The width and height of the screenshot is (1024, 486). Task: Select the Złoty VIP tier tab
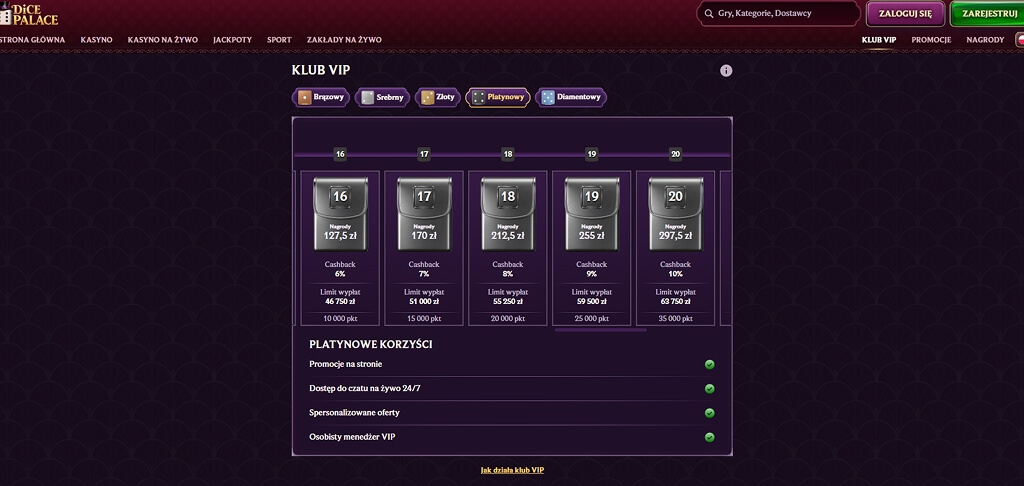(x=438, y=97)
